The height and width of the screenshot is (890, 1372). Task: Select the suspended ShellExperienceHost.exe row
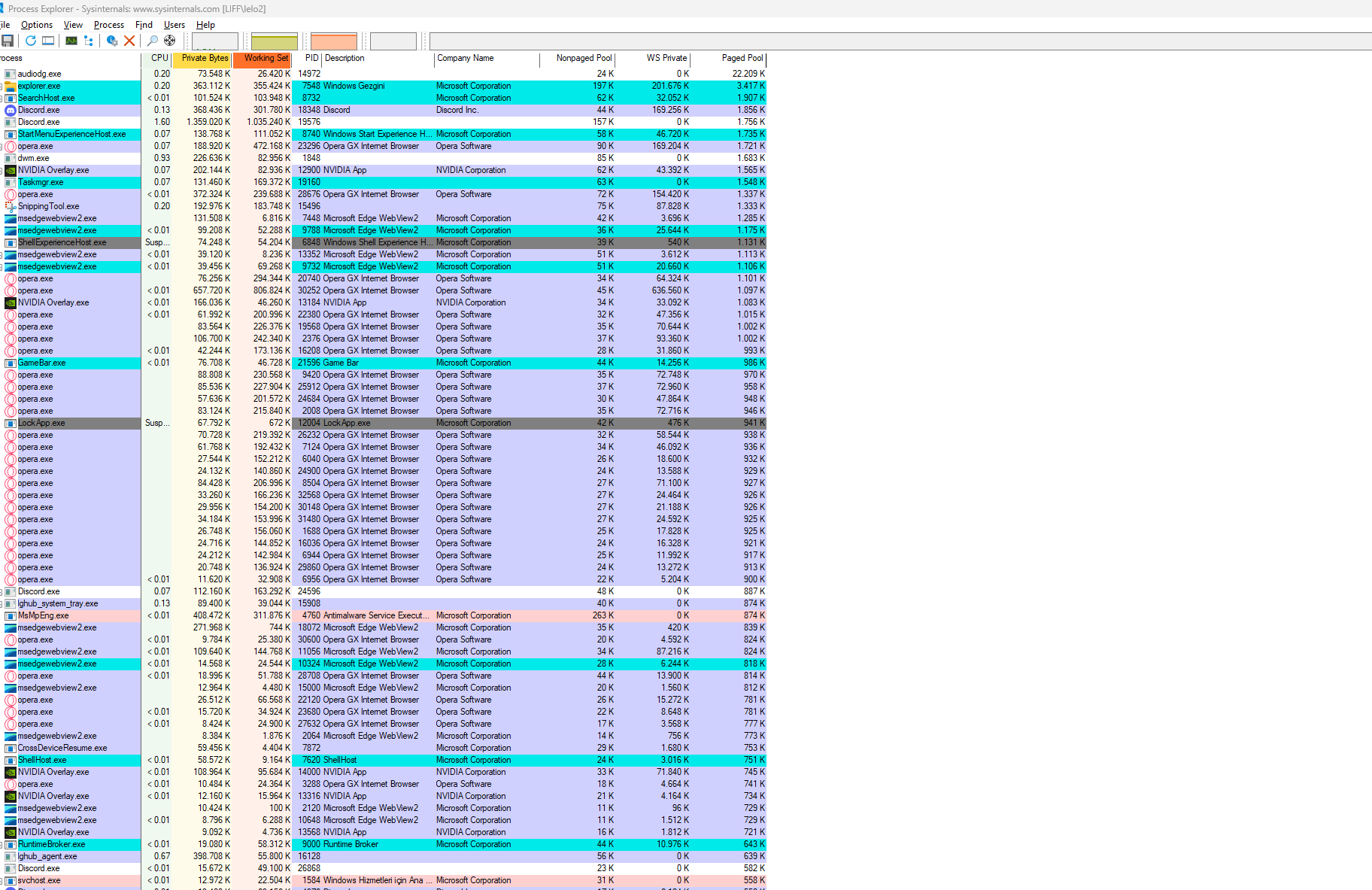[x=383, y=242]
